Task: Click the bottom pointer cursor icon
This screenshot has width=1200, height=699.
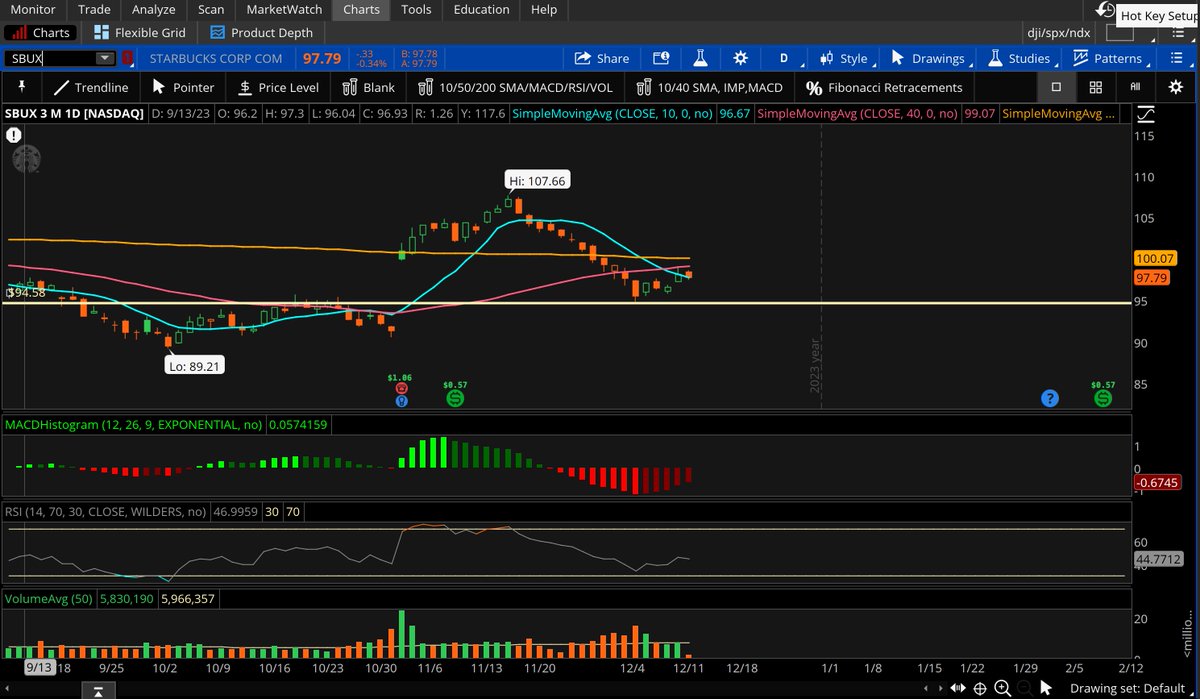Action: tap(1046, 688)
